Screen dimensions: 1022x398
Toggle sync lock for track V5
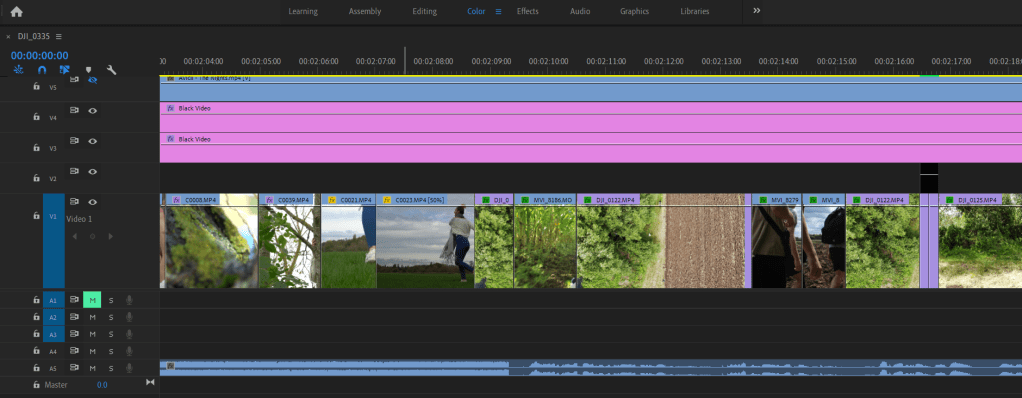(x=74, y=79)
